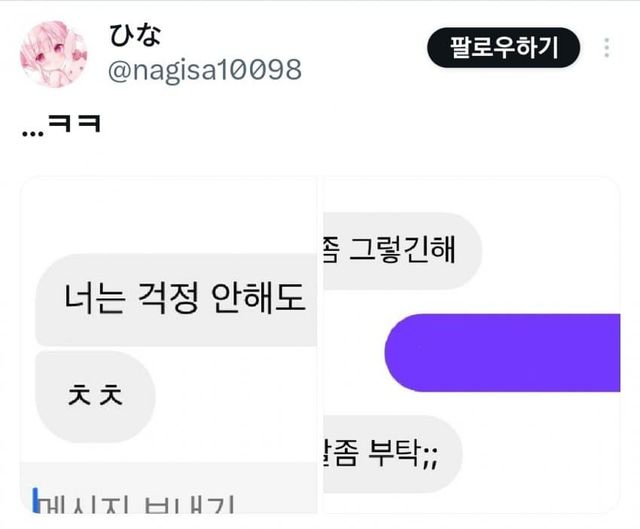Open the pink anime profile avatar

click(53, 54)
